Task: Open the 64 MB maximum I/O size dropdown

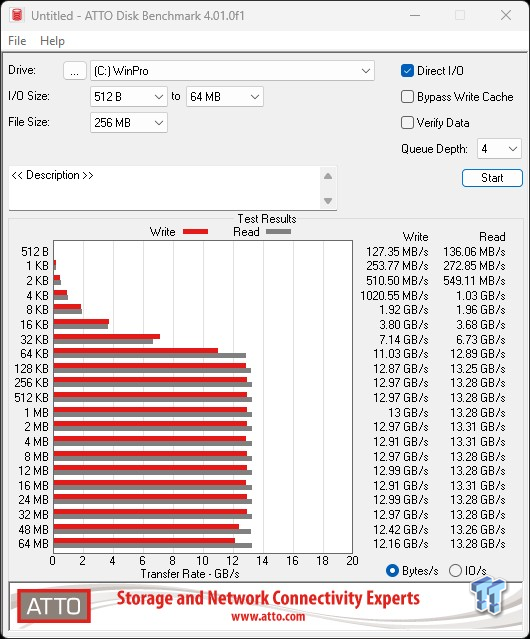Action: [224, 97]
